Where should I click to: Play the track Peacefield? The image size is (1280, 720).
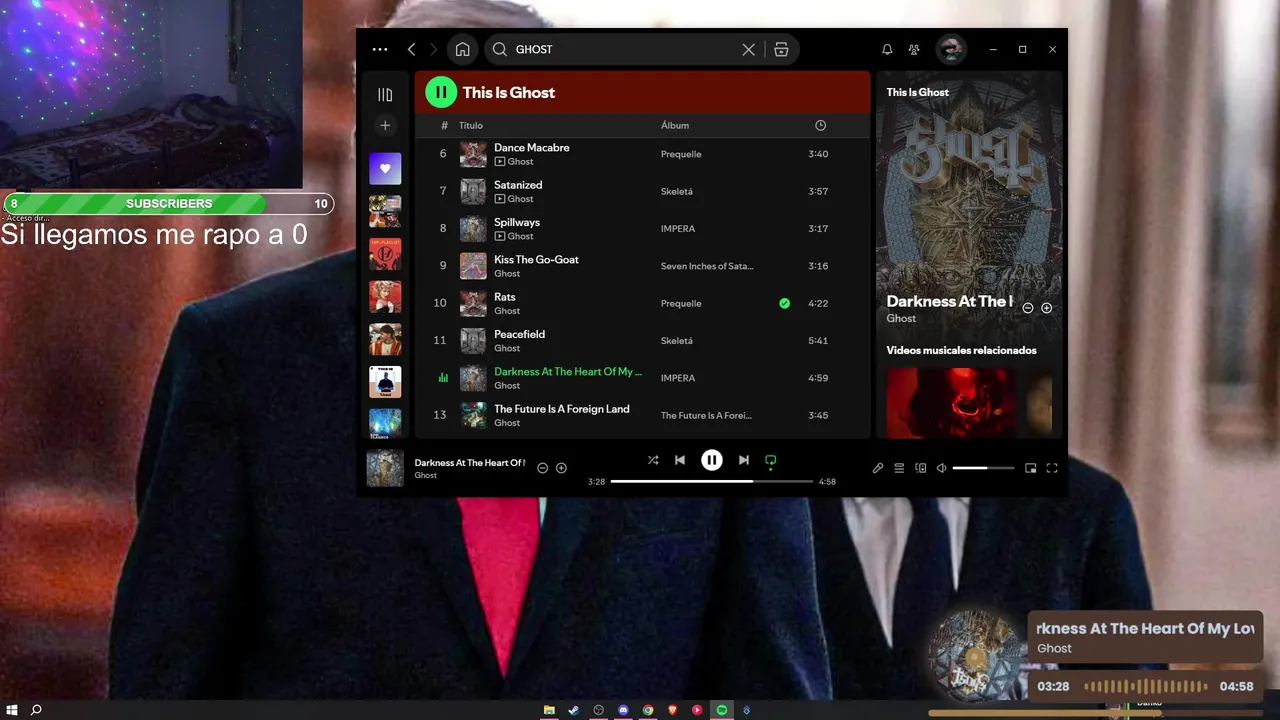519,334
